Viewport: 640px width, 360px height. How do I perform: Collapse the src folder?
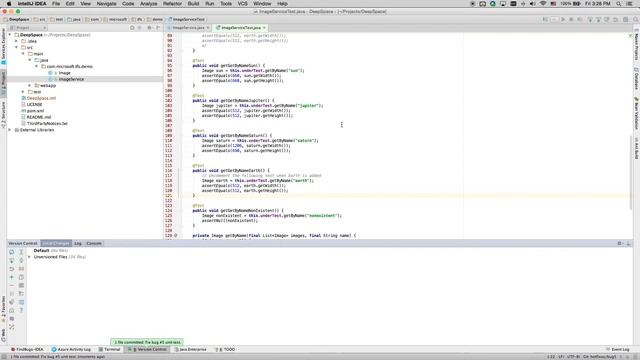(17, 48)
